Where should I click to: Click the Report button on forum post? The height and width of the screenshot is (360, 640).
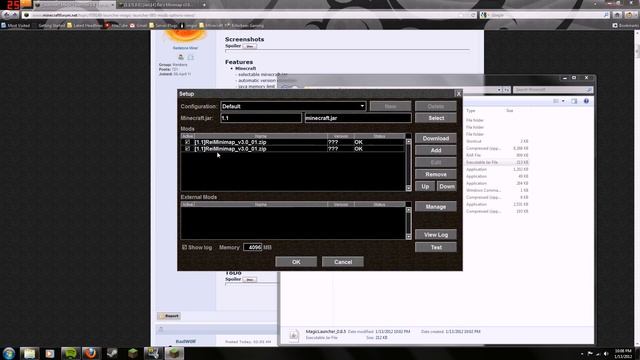pyautogui.click(x=169, y=316)
